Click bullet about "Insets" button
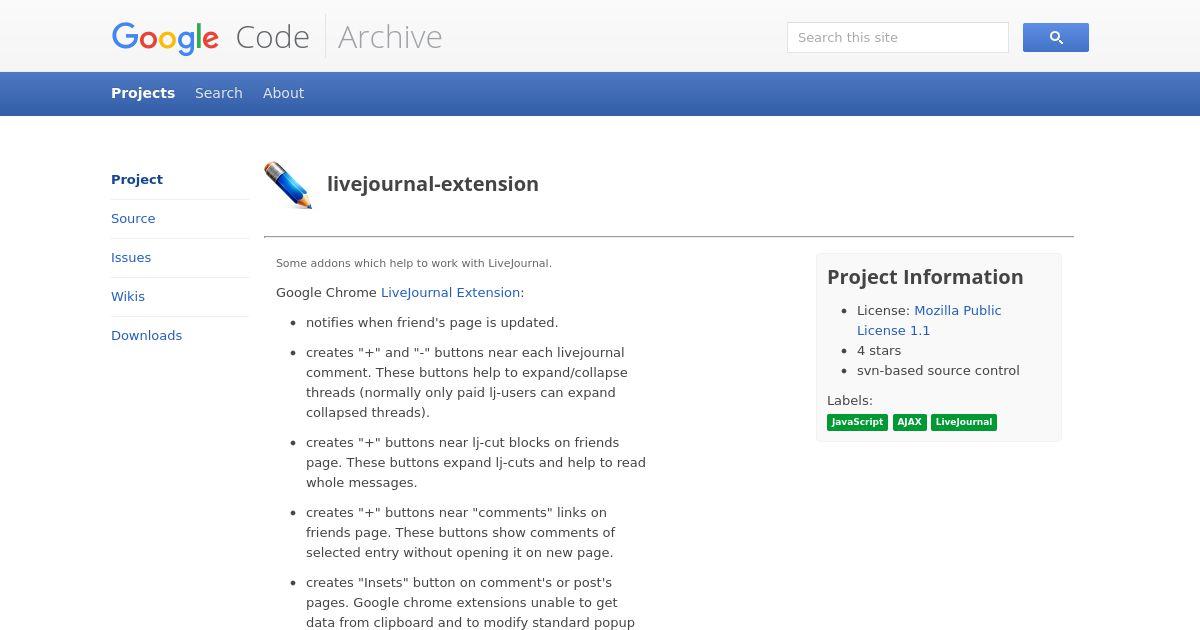1200x630 pixels. pyautogui.click(x=470, y=603)
